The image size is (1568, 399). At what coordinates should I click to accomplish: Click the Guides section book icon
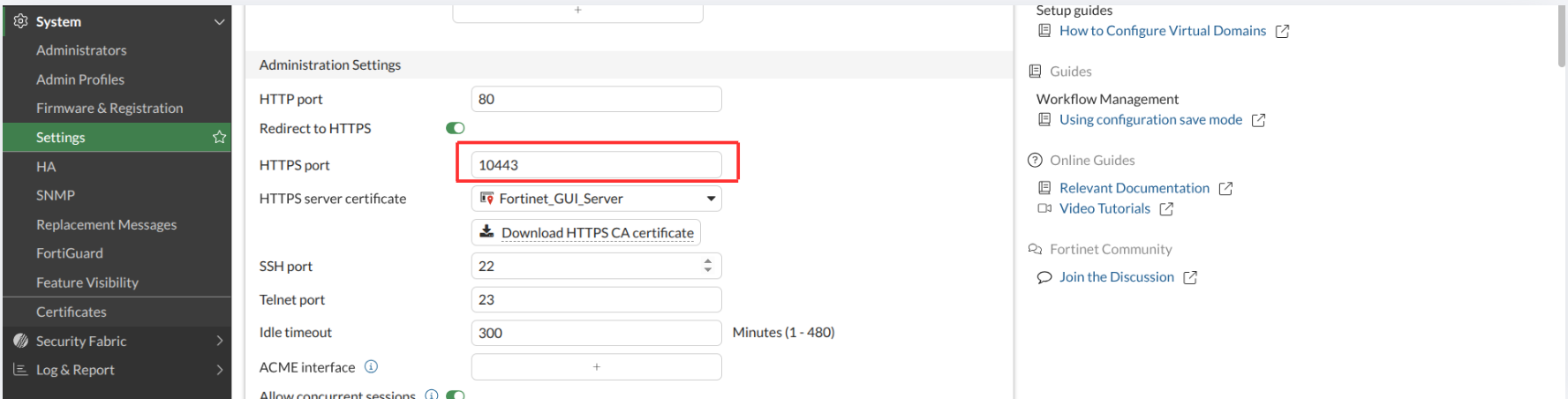1036,72
